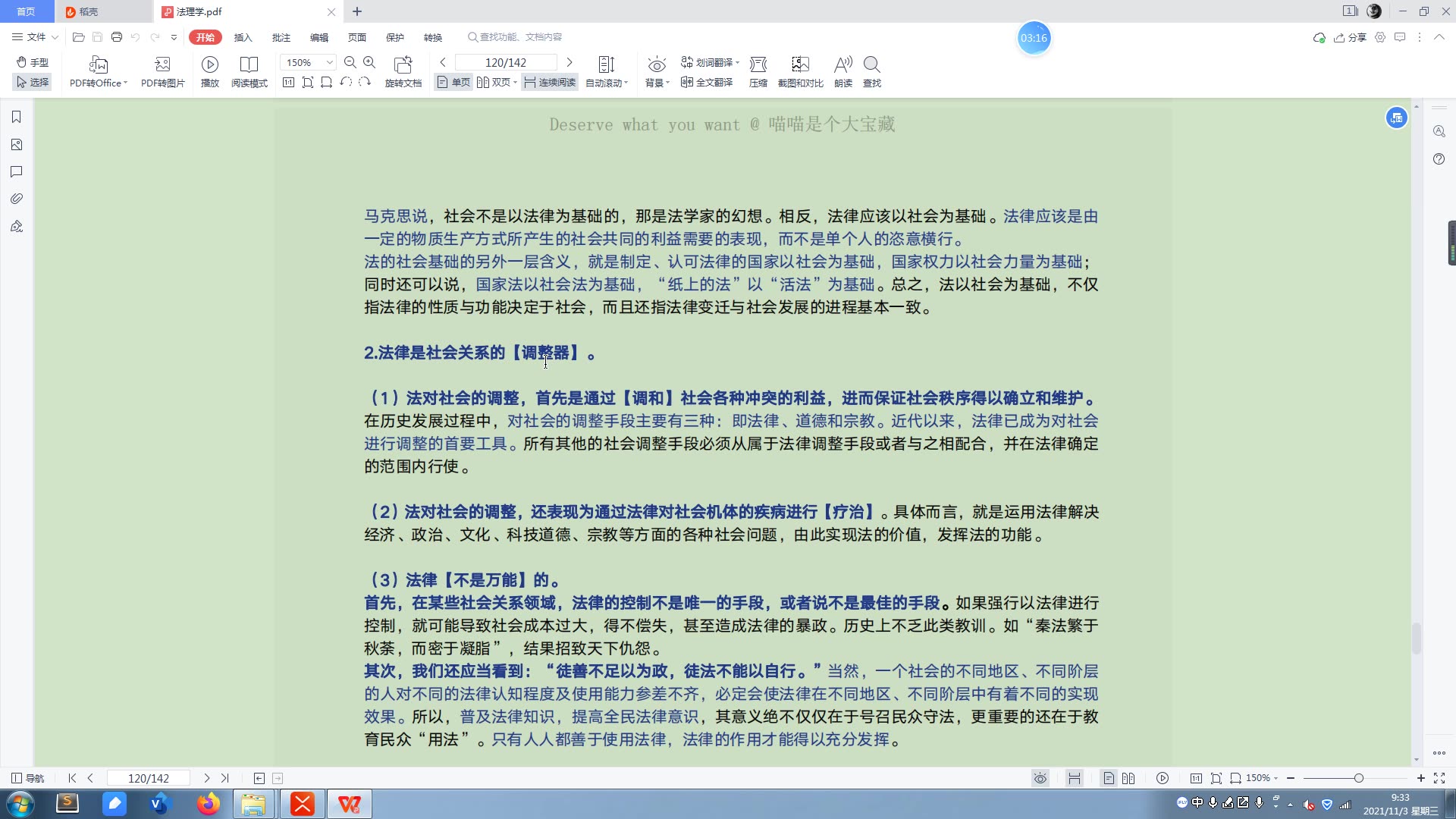Viewport: 1456px width, 819px height.
Task: Toggle the 导航 navigation pane
Action: click(x=27, y=778)
